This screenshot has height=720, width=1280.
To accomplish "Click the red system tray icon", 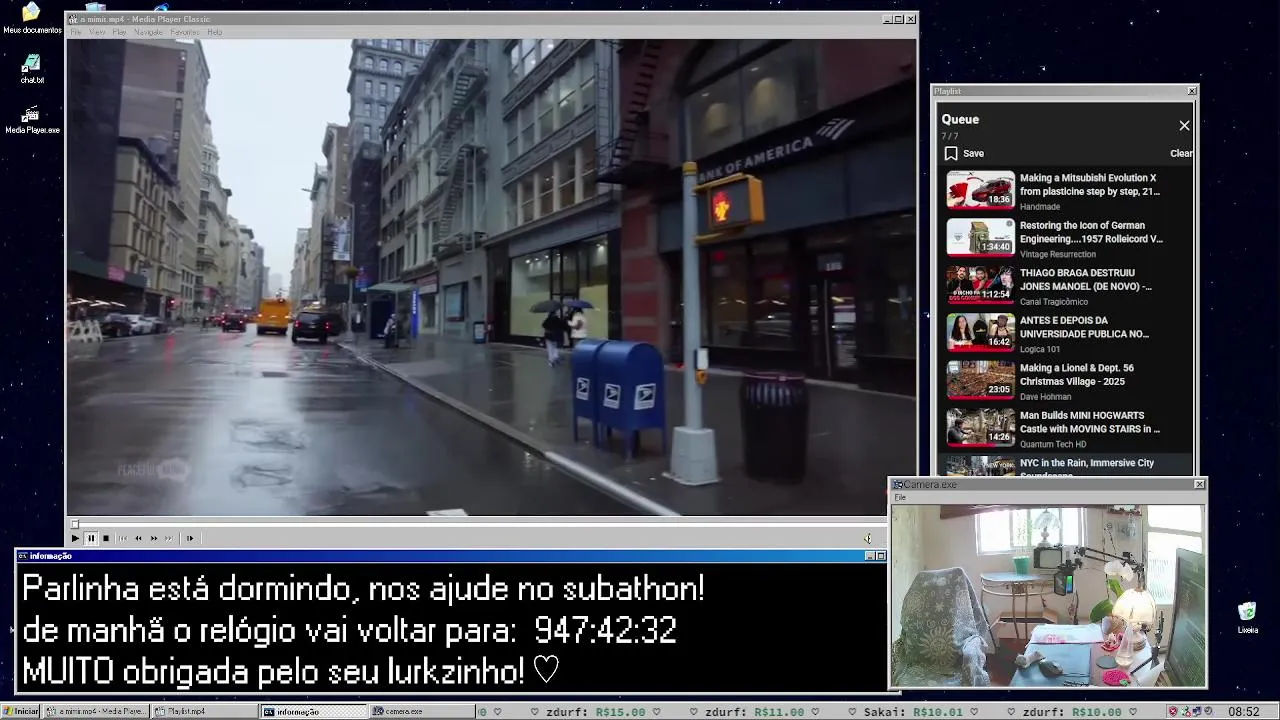I will (1173, 711).
